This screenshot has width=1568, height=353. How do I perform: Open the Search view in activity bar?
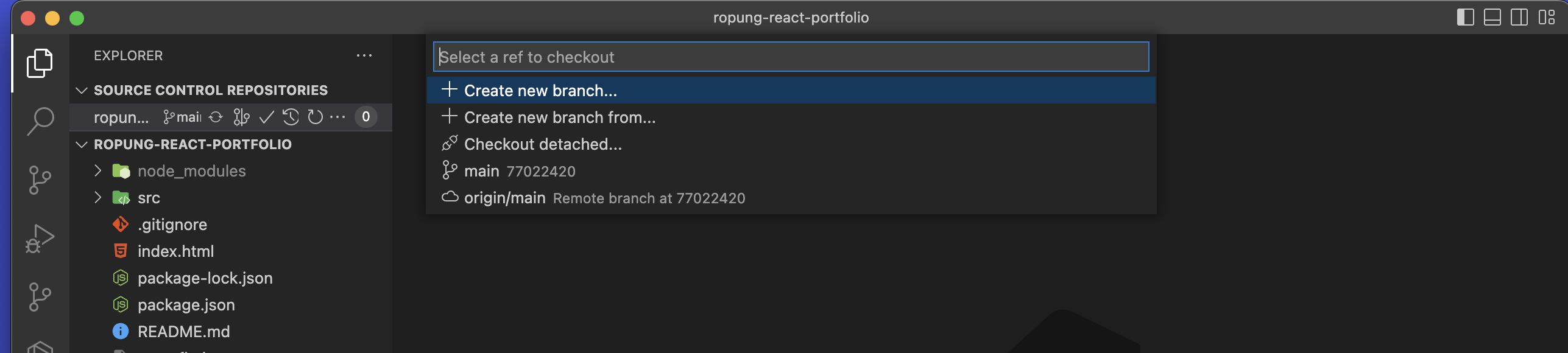[40, 121]
